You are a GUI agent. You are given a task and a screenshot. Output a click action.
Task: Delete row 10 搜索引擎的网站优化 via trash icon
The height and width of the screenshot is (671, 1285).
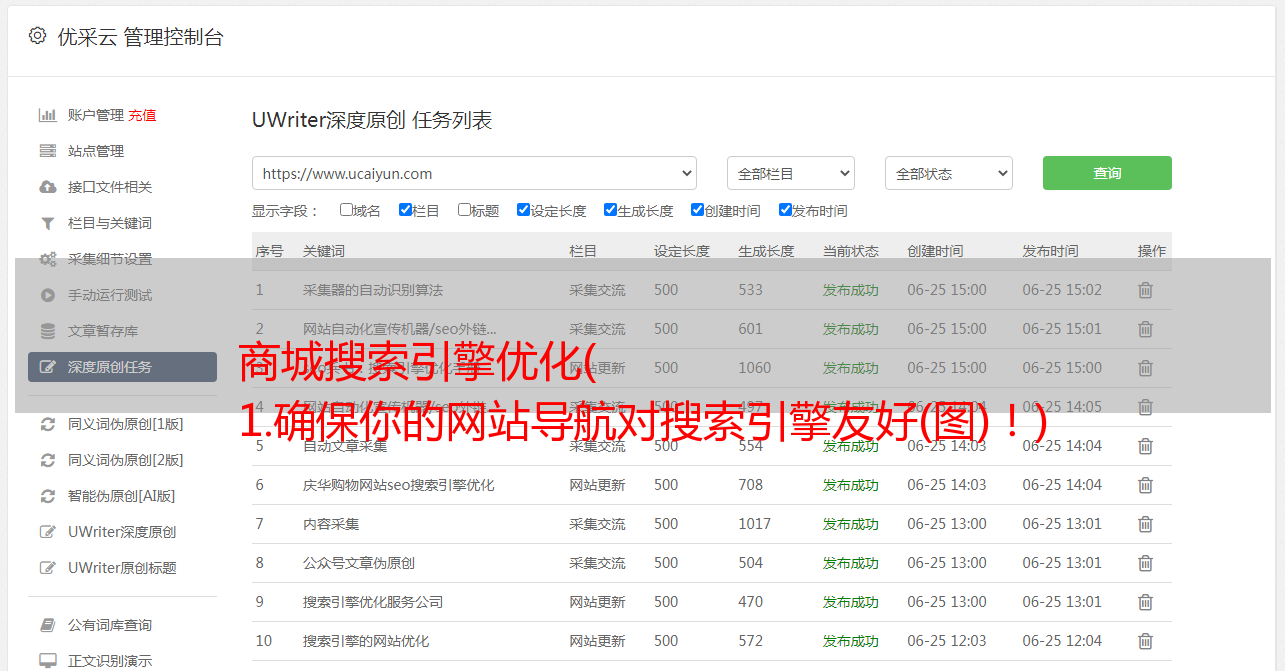[1146, 641]
